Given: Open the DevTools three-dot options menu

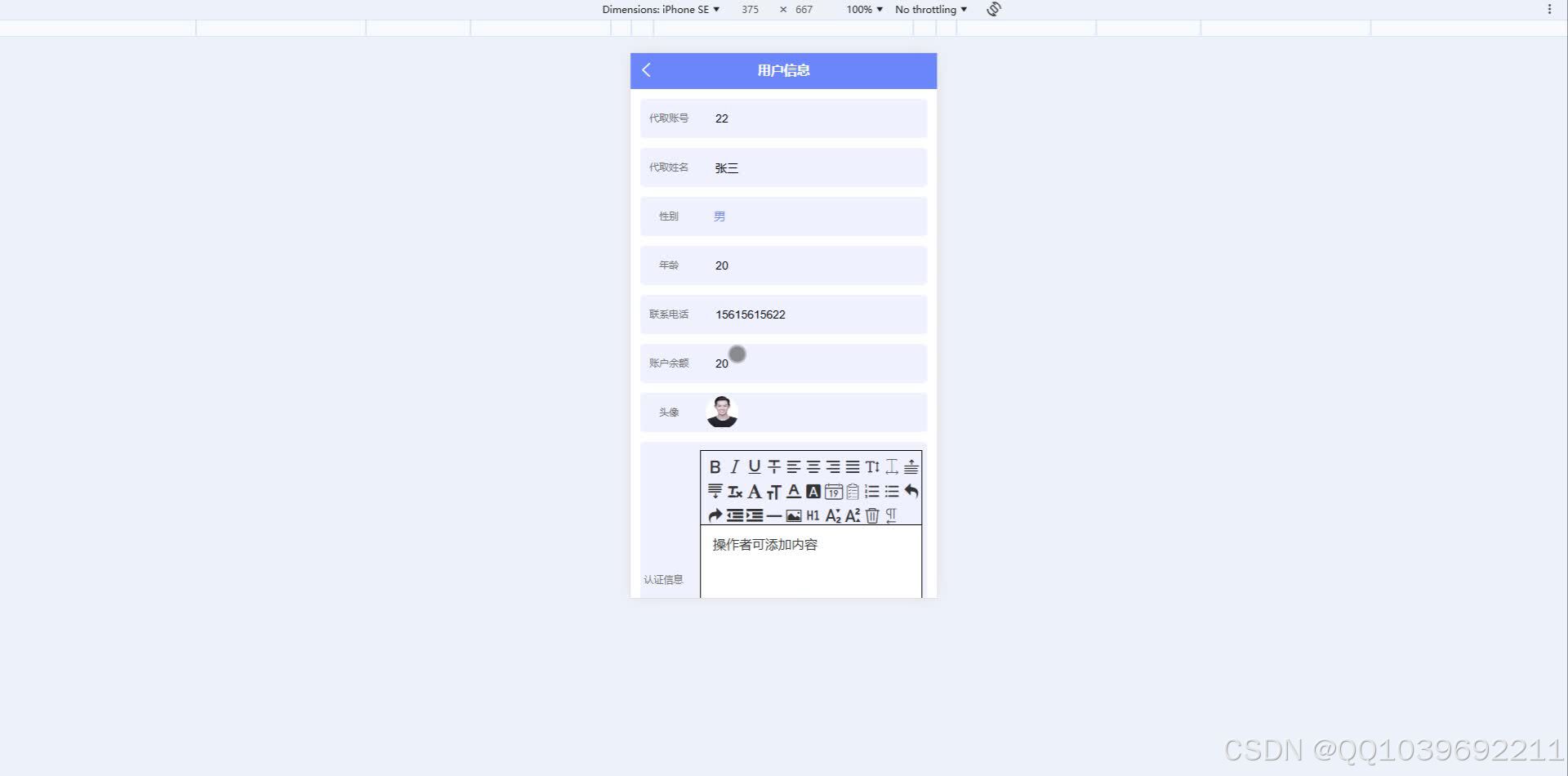Looking at the screenshot, I should coord(1550,9).
